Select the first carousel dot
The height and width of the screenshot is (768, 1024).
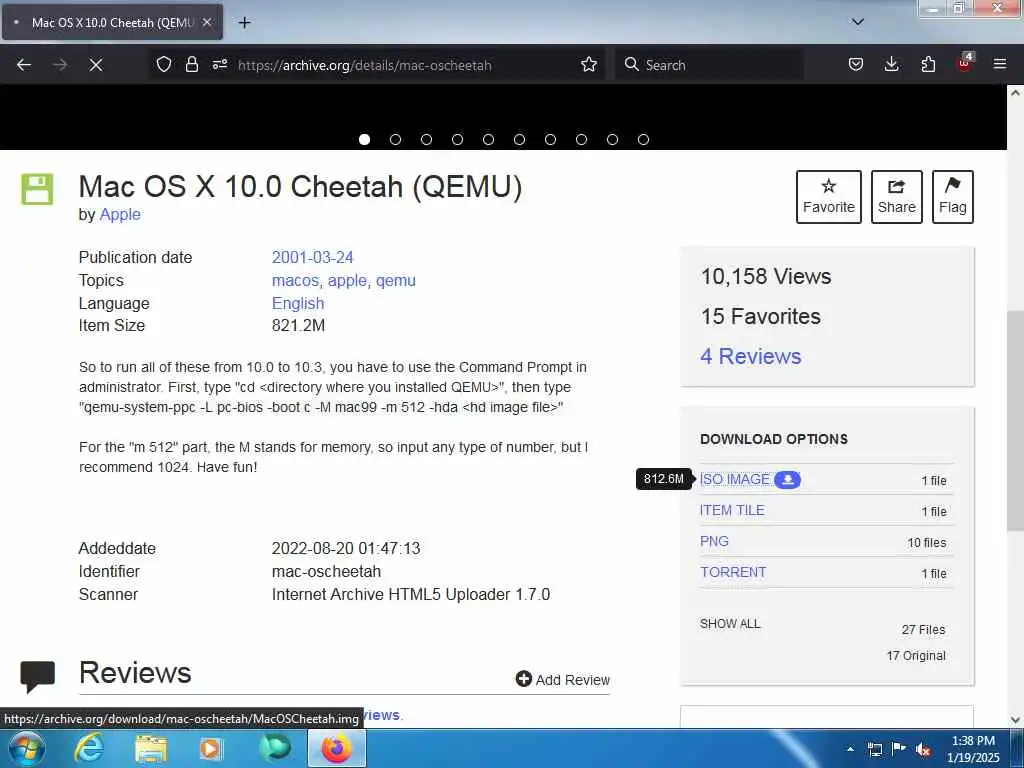[x=364, y=139]
